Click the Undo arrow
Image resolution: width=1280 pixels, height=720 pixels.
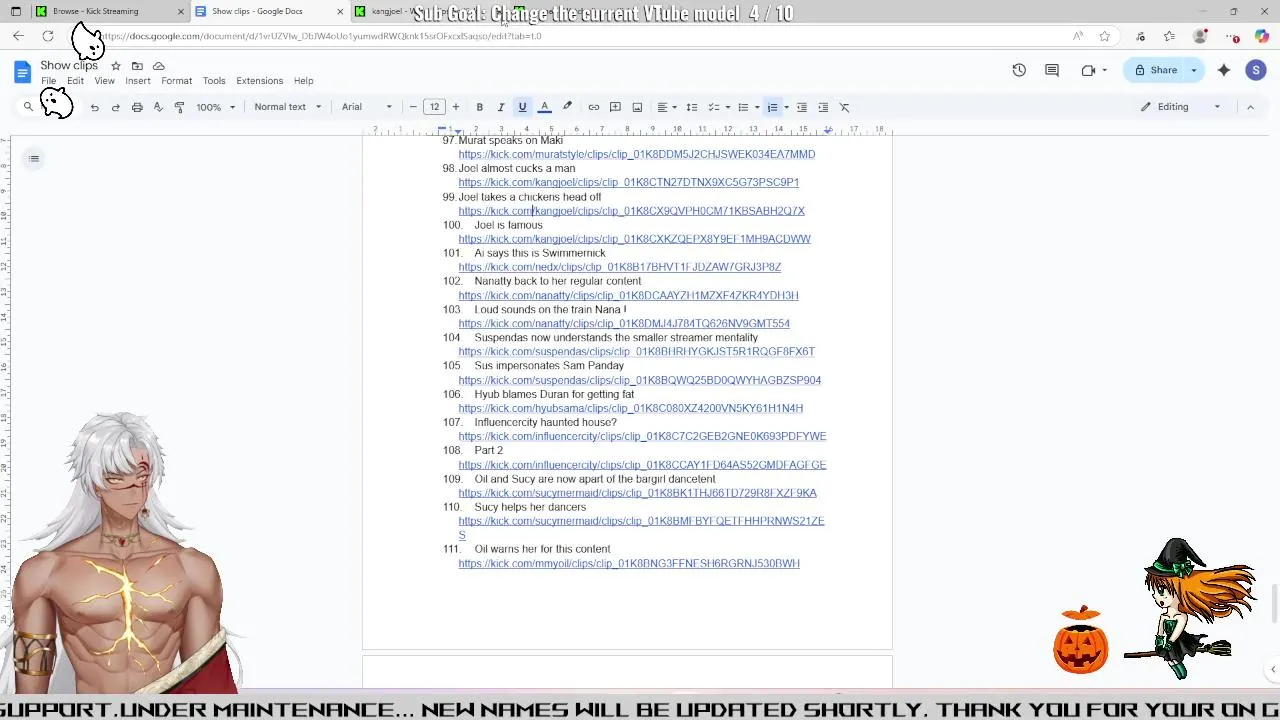(94, 107)
